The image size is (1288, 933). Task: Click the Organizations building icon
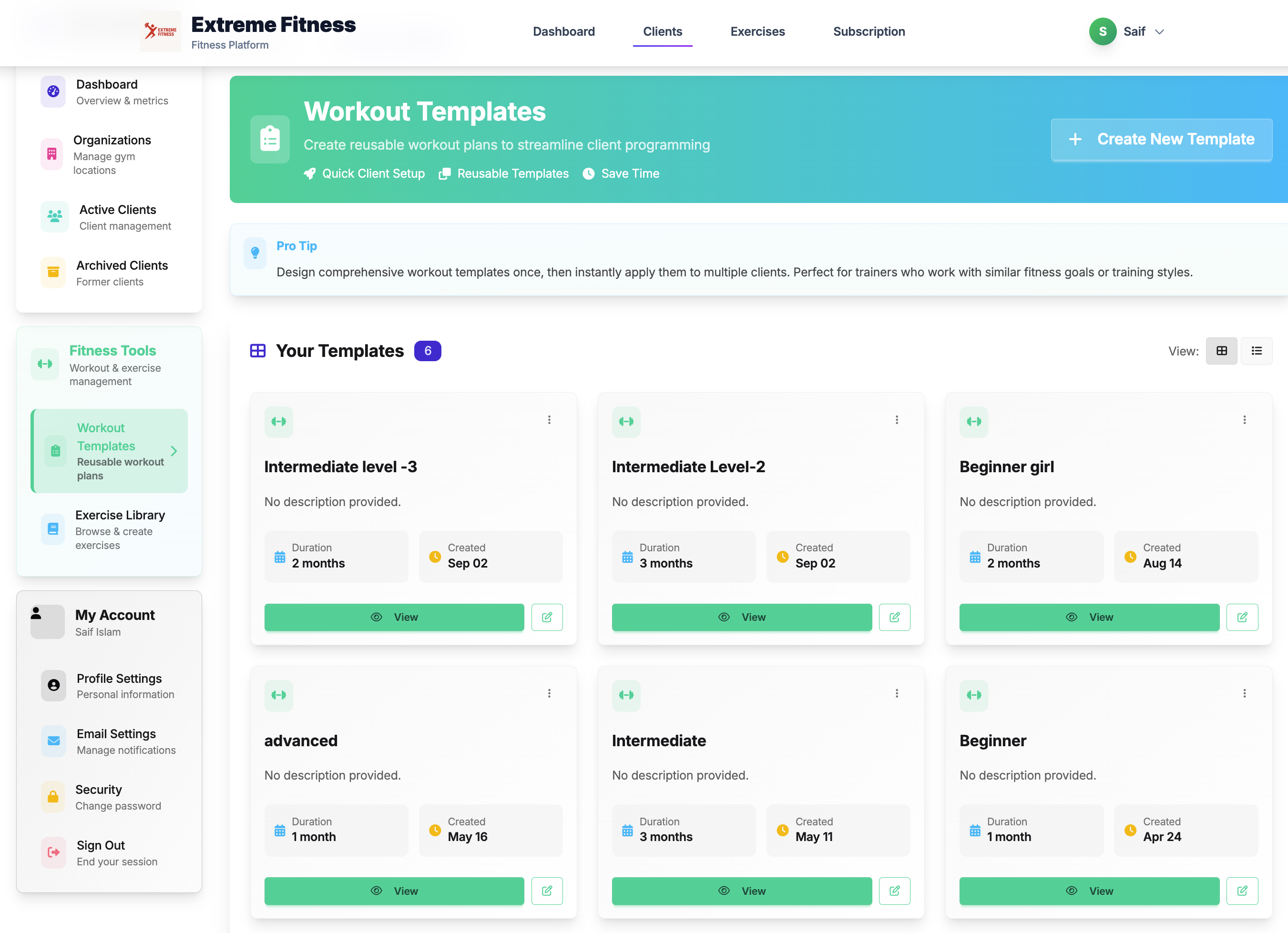pyautogui.click(x=51, y=154)
